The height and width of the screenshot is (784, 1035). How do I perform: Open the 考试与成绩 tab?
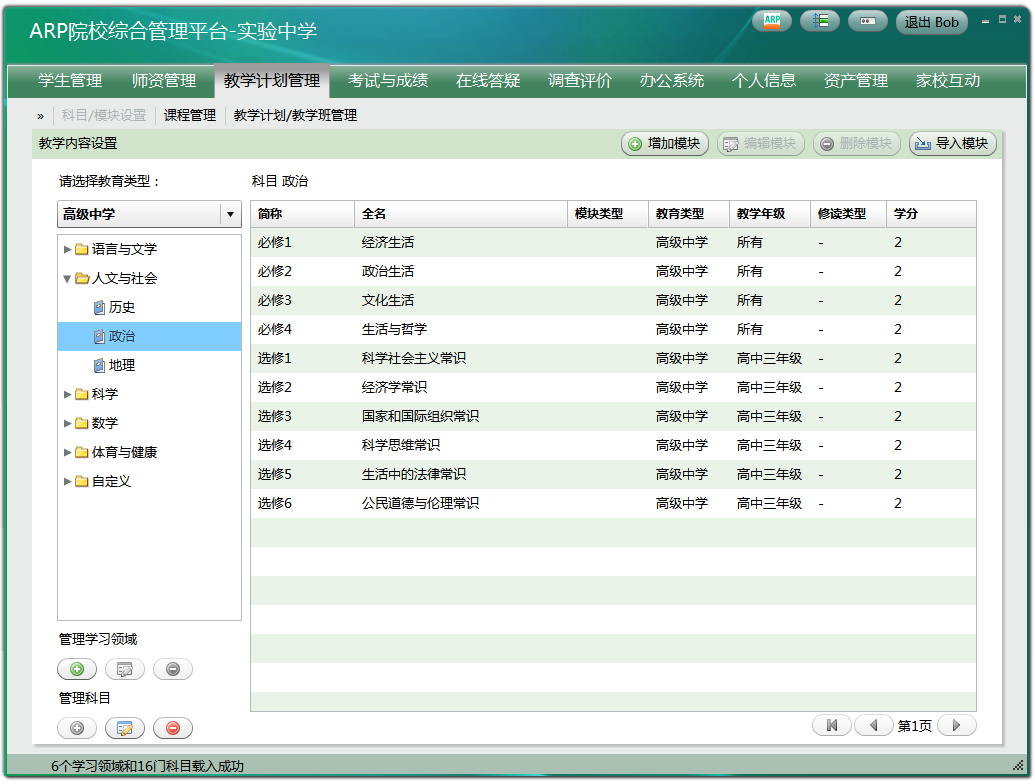[388, 81]
